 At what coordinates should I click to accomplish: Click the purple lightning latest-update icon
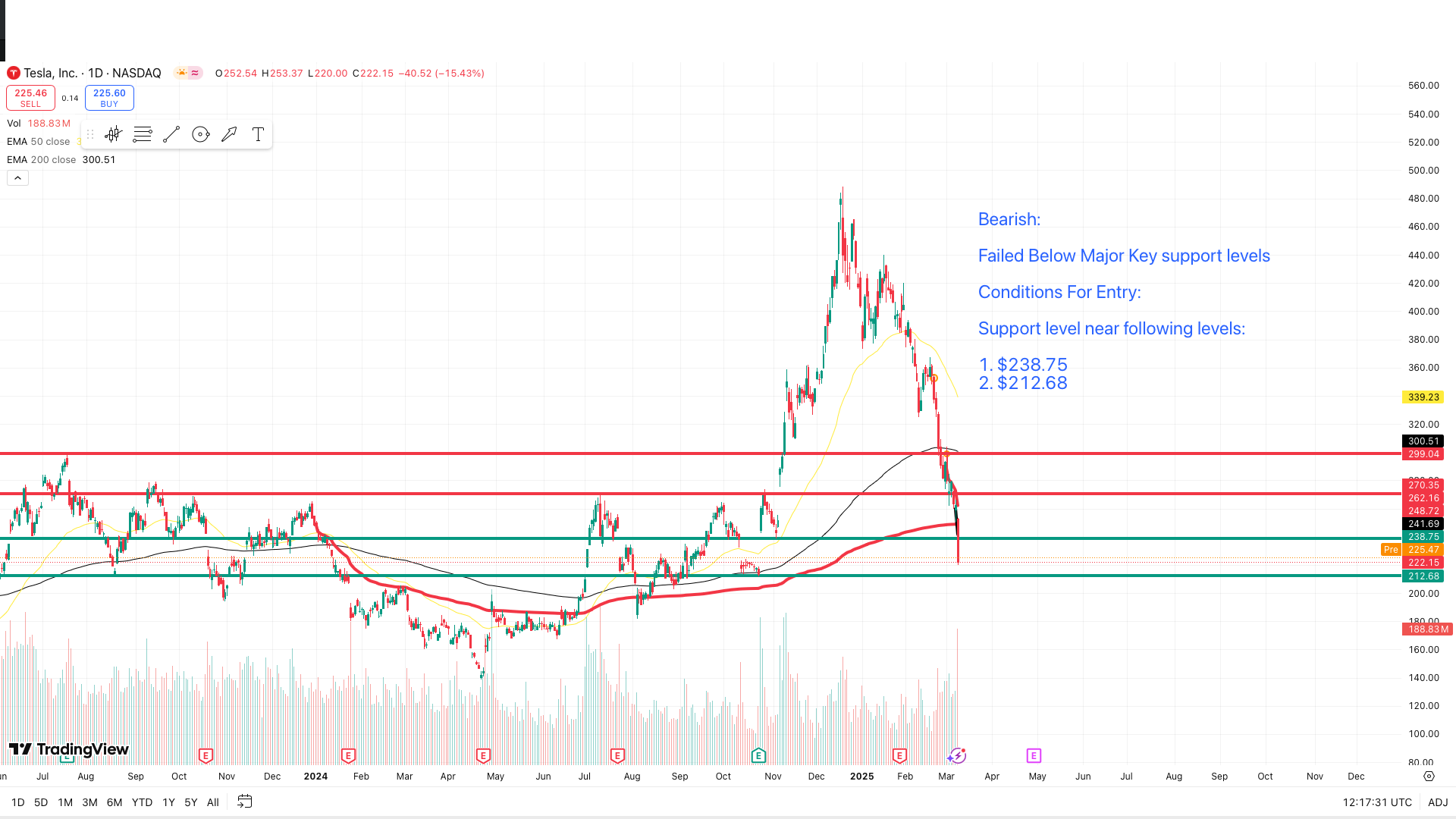tap(957, 755)
